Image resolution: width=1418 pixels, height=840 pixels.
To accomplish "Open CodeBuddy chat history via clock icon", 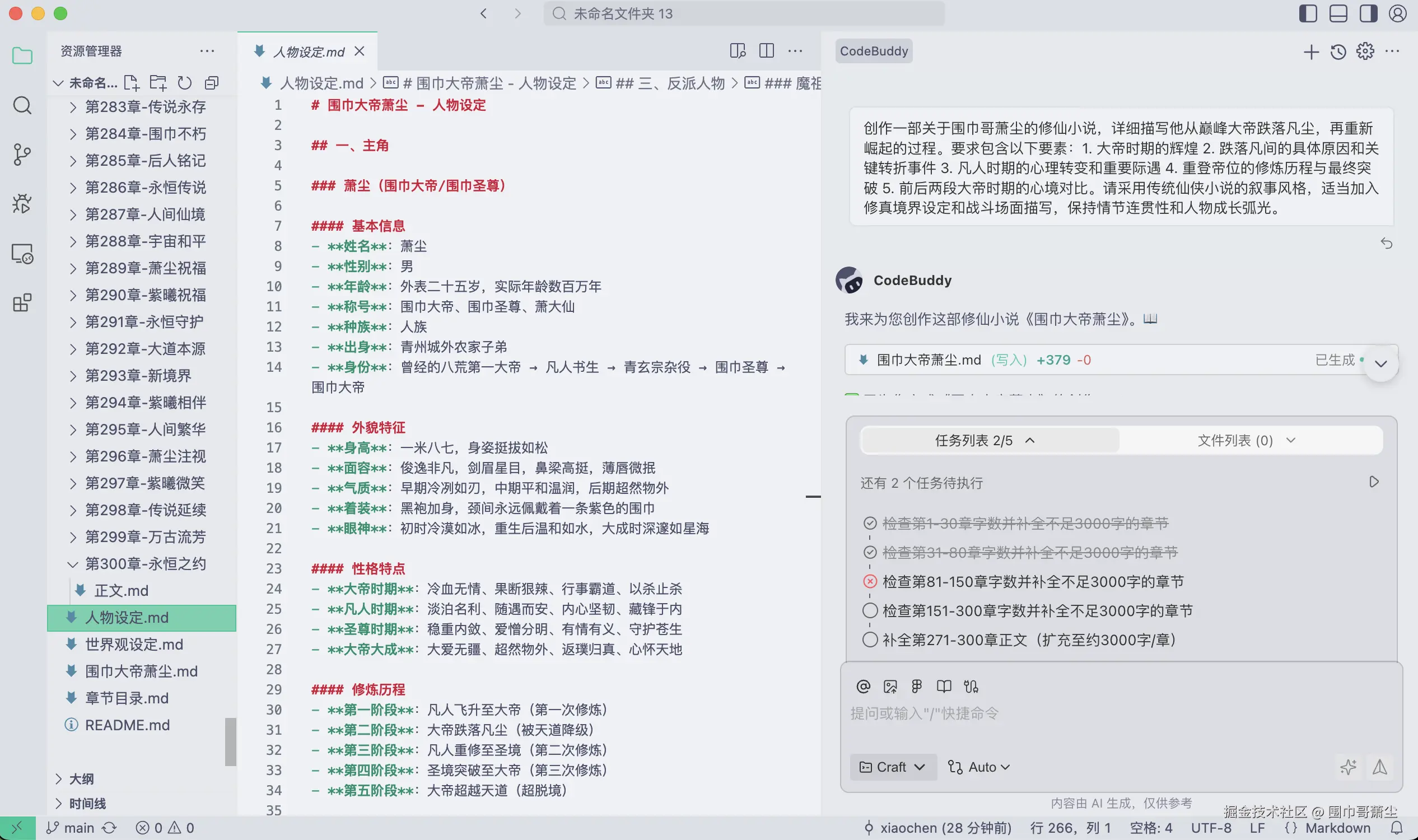I will click(1337, 52).
